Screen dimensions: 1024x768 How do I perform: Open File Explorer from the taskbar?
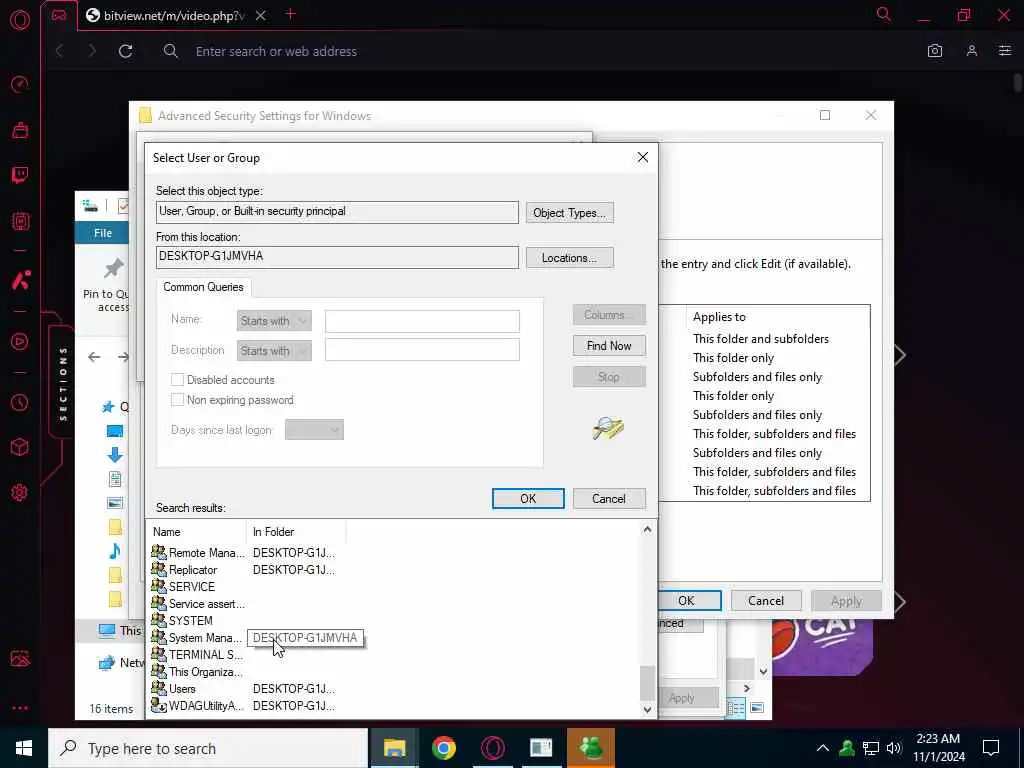pos(394,748)
